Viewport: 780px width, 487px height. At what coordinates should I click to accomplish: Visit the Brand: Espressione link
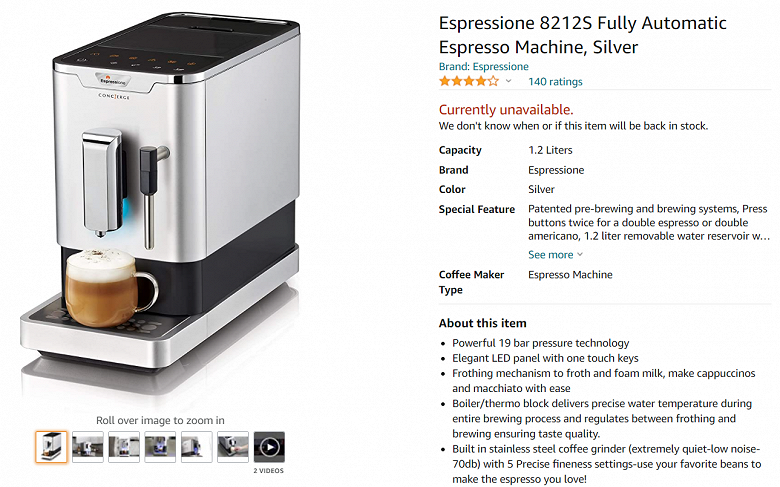point(484,66)
